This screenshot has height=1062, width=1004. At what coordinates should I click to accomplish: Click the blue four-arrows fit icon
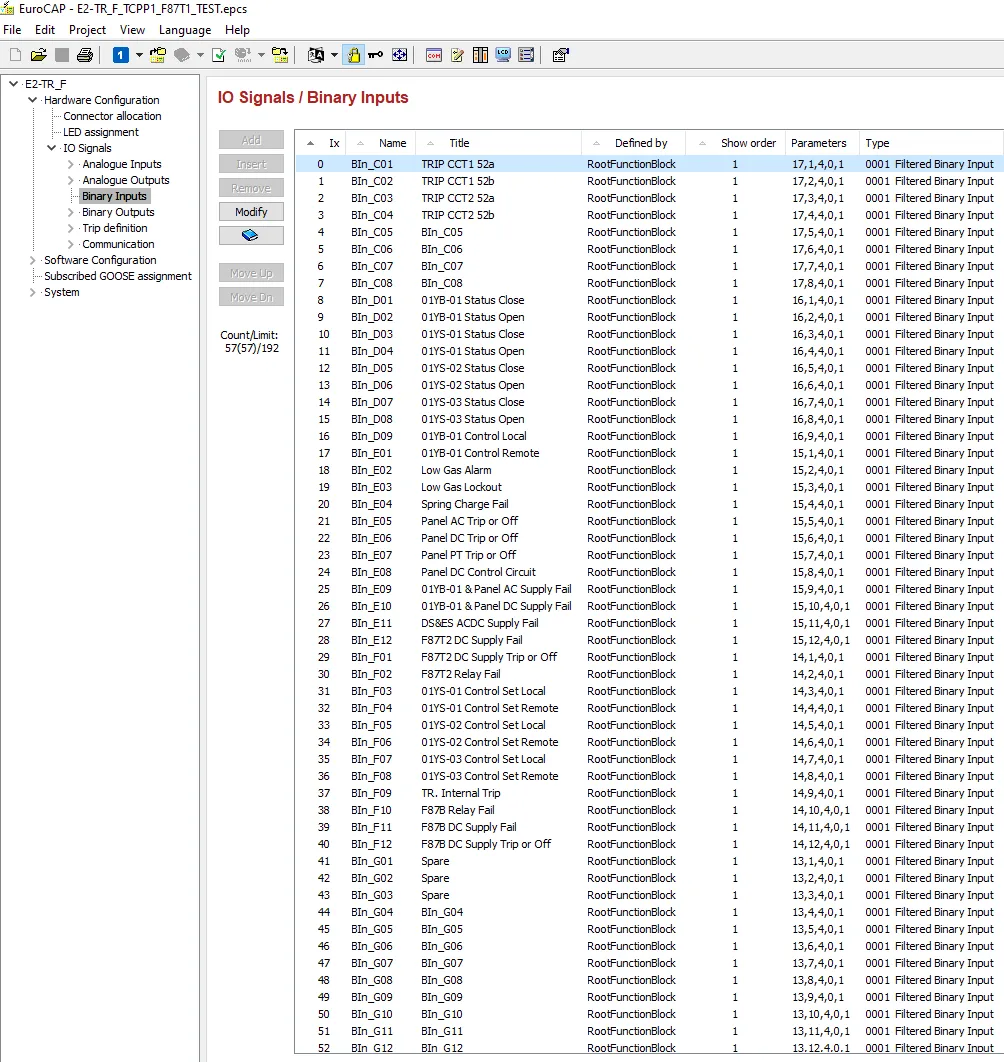[x=400, y=55]
